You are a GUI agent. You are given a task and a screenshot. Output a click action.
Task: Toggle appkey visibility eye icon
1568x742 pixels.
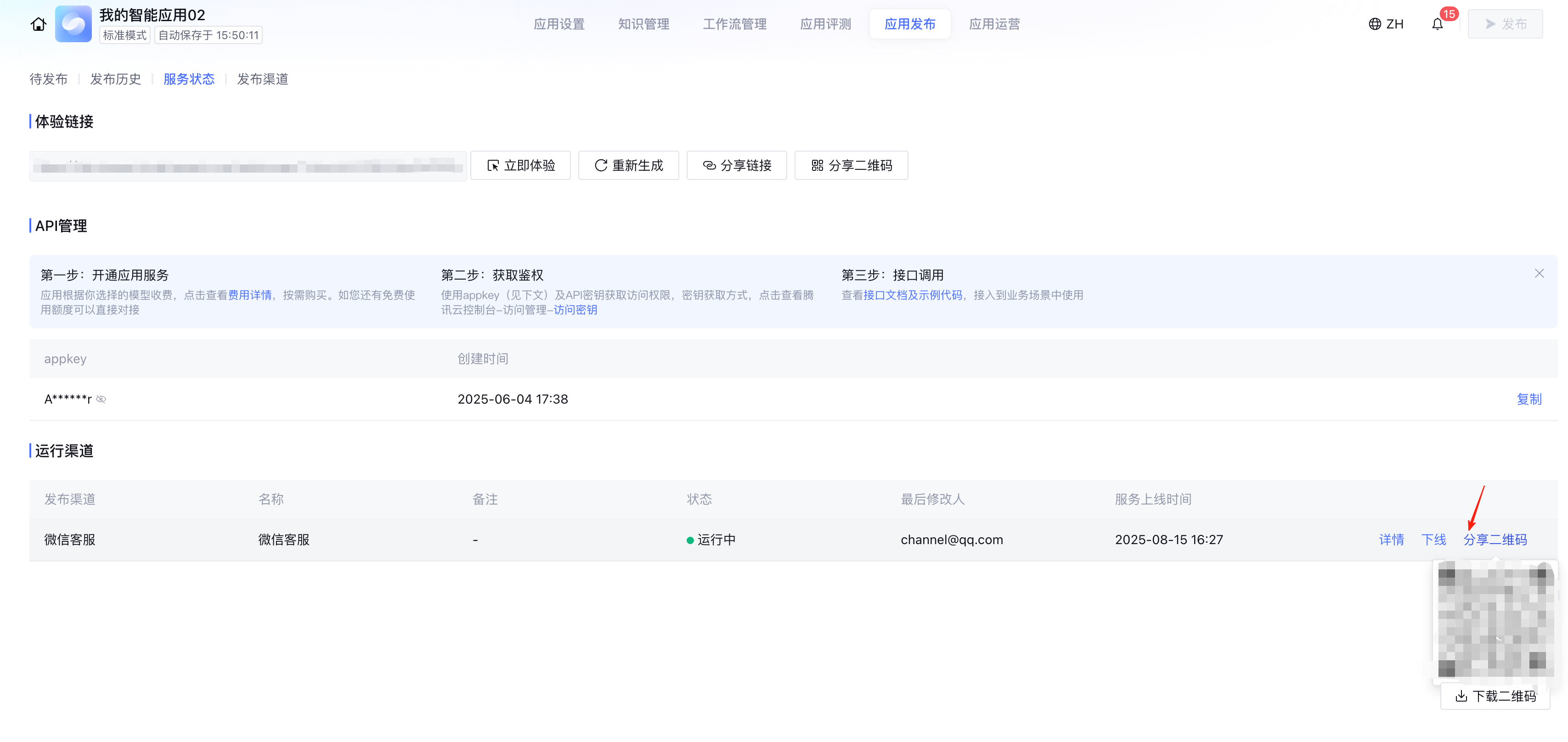(101, 399)
